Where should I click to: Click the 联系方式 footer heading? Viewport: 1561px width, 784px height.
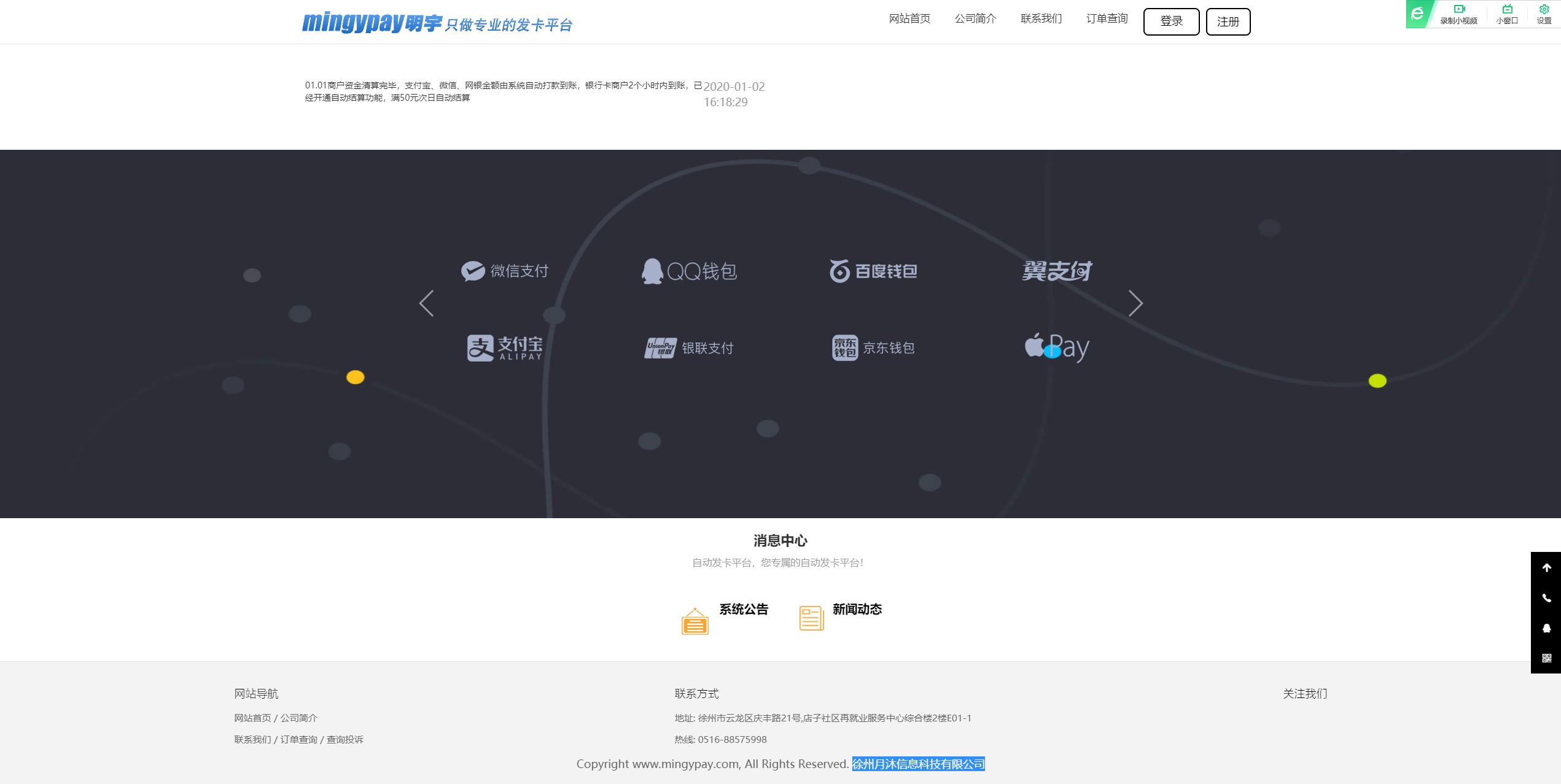click(696, 694)
